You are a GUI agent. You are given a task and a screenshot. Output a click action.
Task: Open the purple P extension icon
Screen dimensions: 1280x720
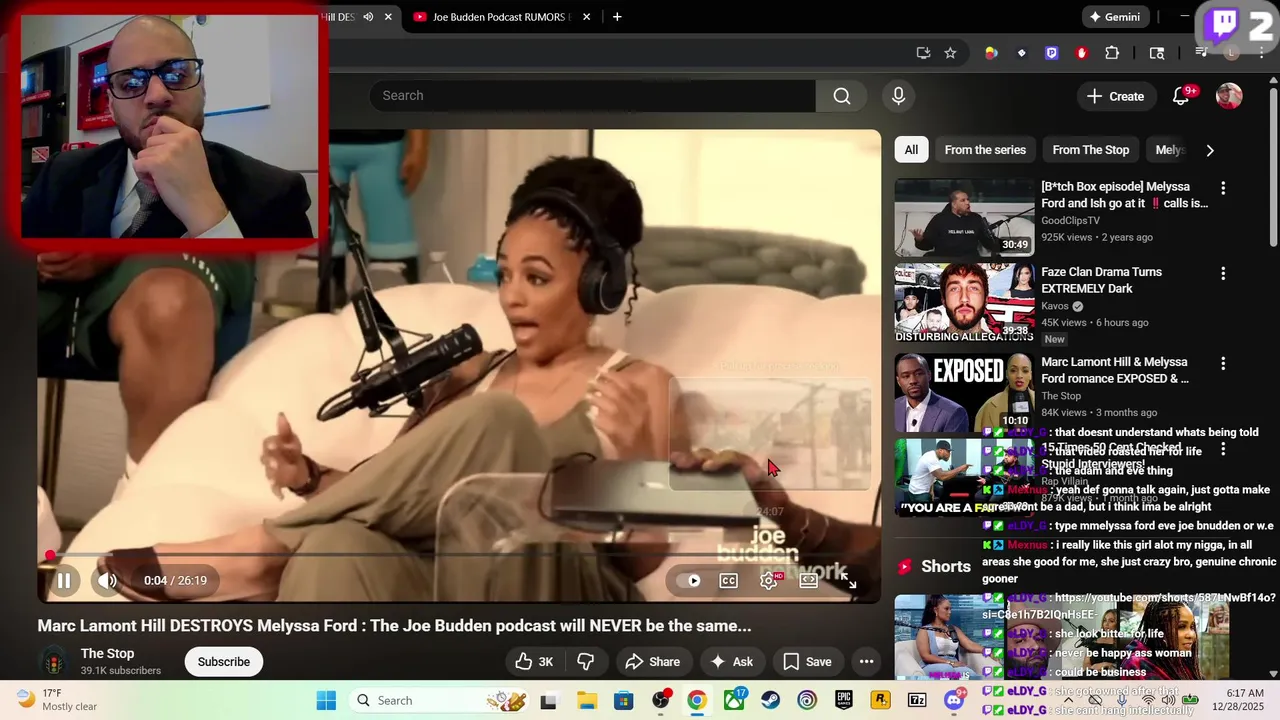click(1051, 53)
